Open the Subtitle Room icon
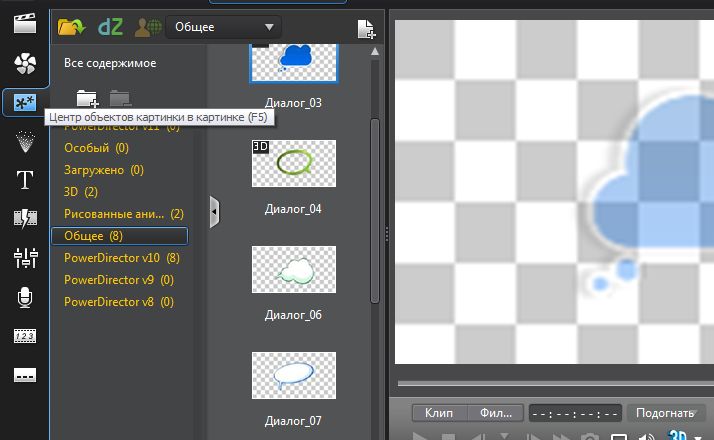The width and height of the screenshot is (714, 440). coord(24,375)
